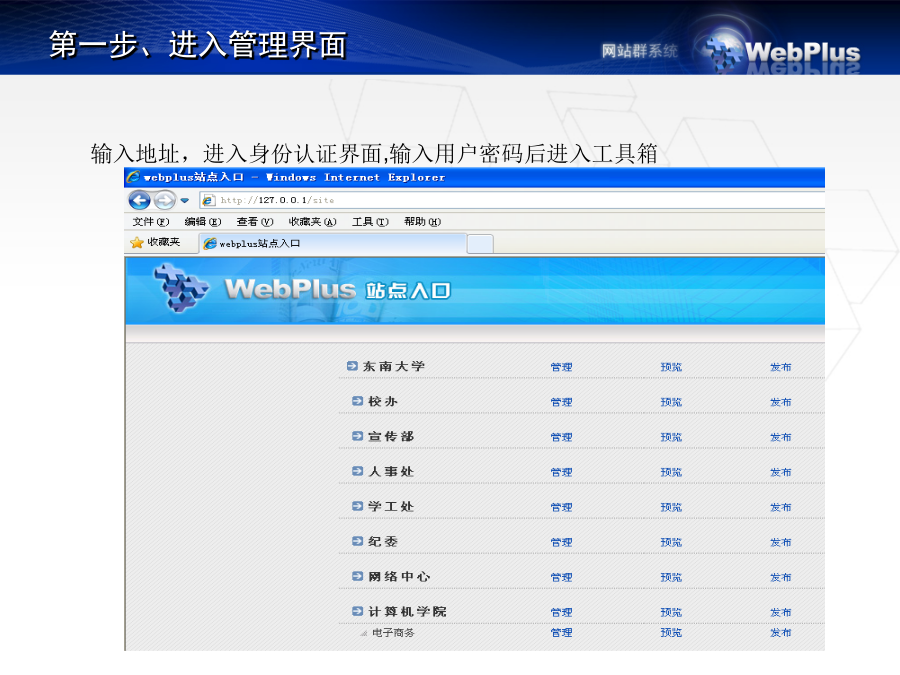Open the 工具(T) menu
This screenshot has height=675, width=900.
click(x=370, y=222)
